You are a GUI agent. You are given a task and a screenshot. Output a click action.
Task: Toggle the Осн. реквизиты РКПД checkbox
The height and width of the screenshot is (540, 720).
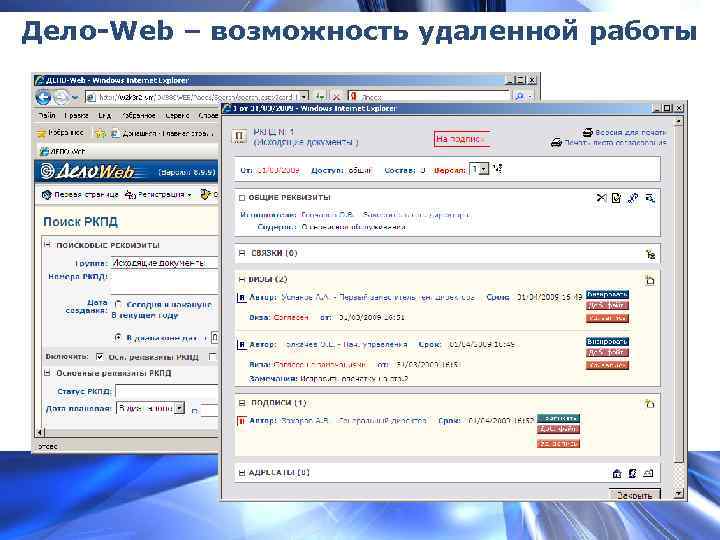click(x=100, y=356)
